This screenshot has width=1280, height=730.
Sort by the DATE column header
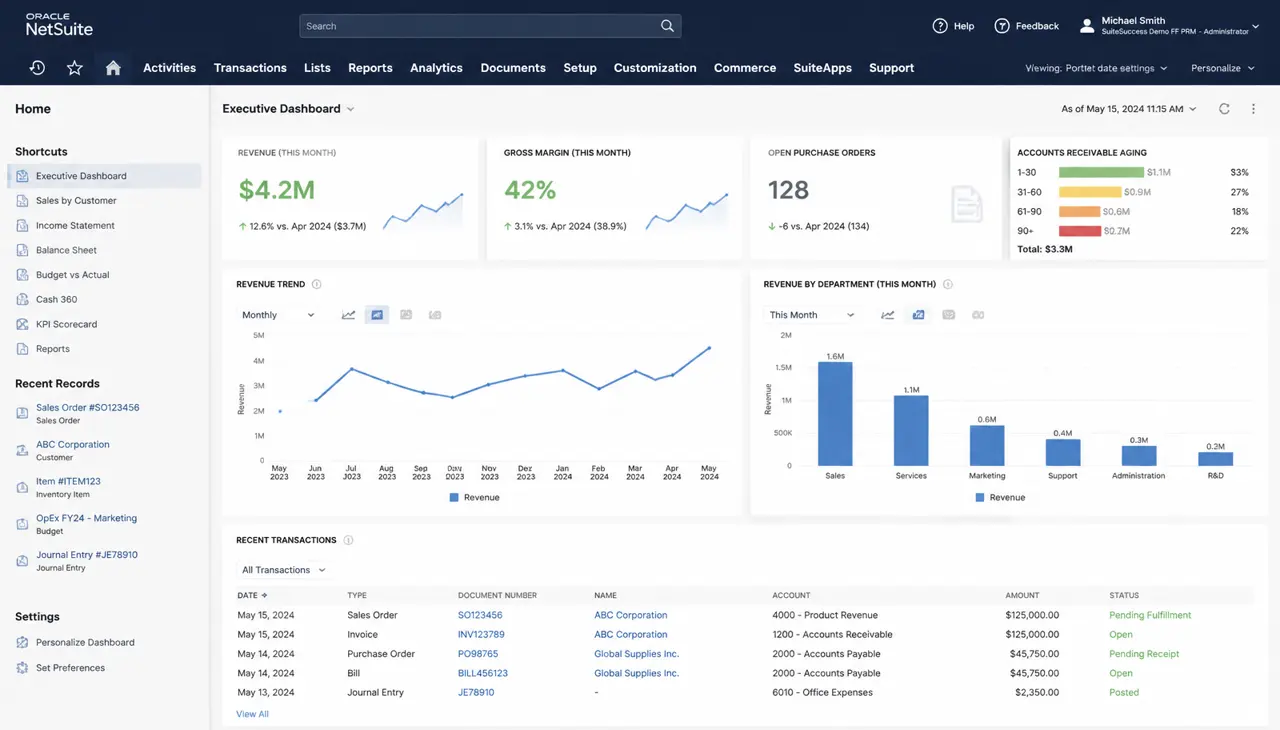tap(252, 595)
